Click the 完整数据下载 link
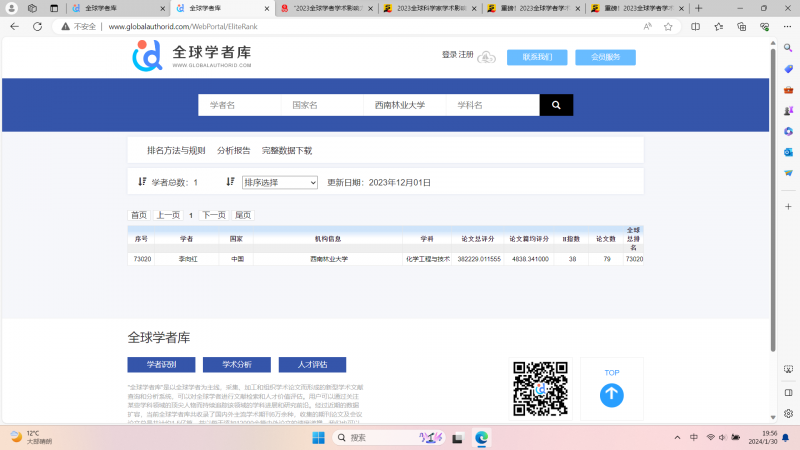 point(287,150)
